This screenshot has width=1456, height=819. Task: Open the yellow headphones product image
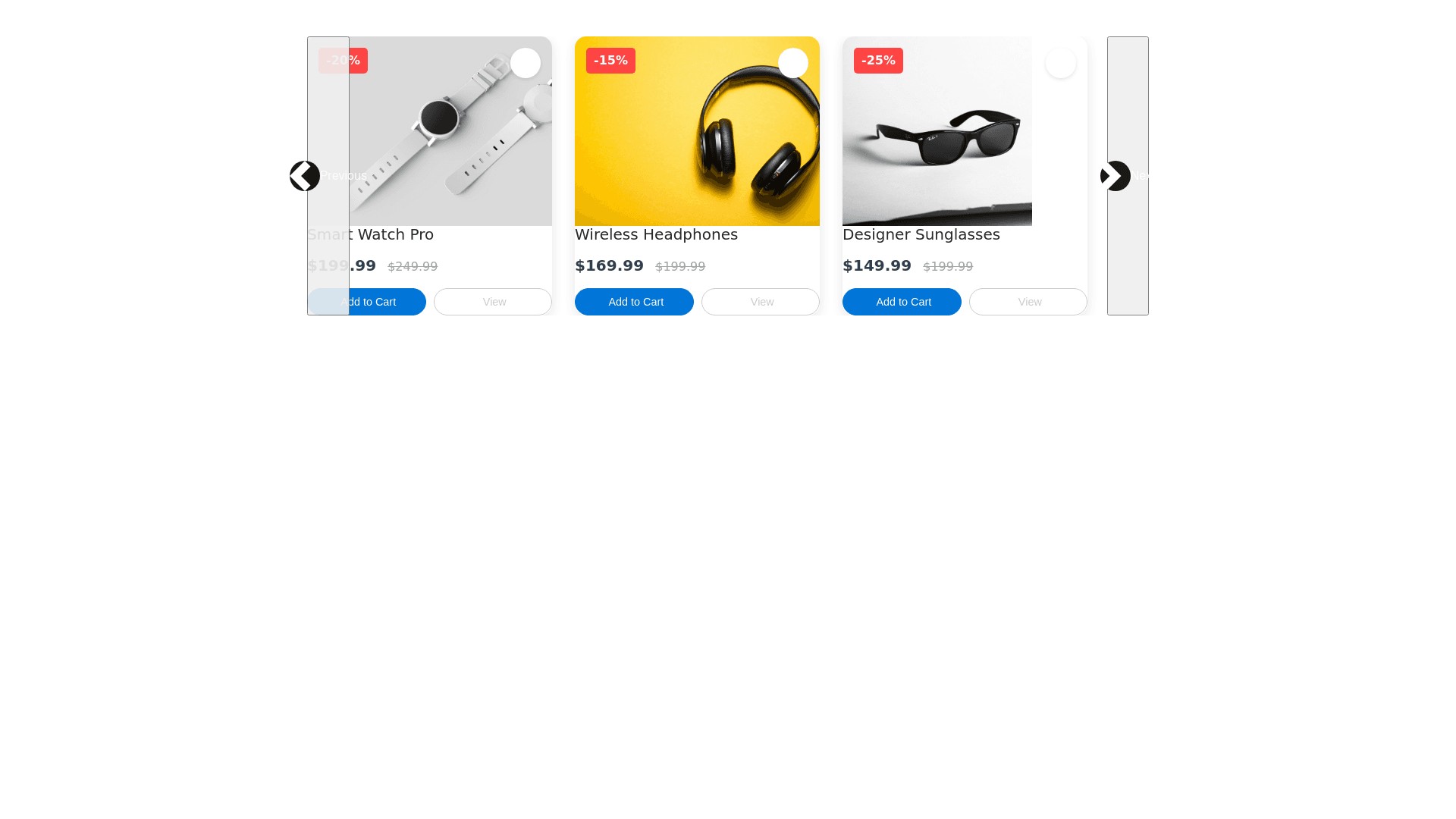pos(697,131)
